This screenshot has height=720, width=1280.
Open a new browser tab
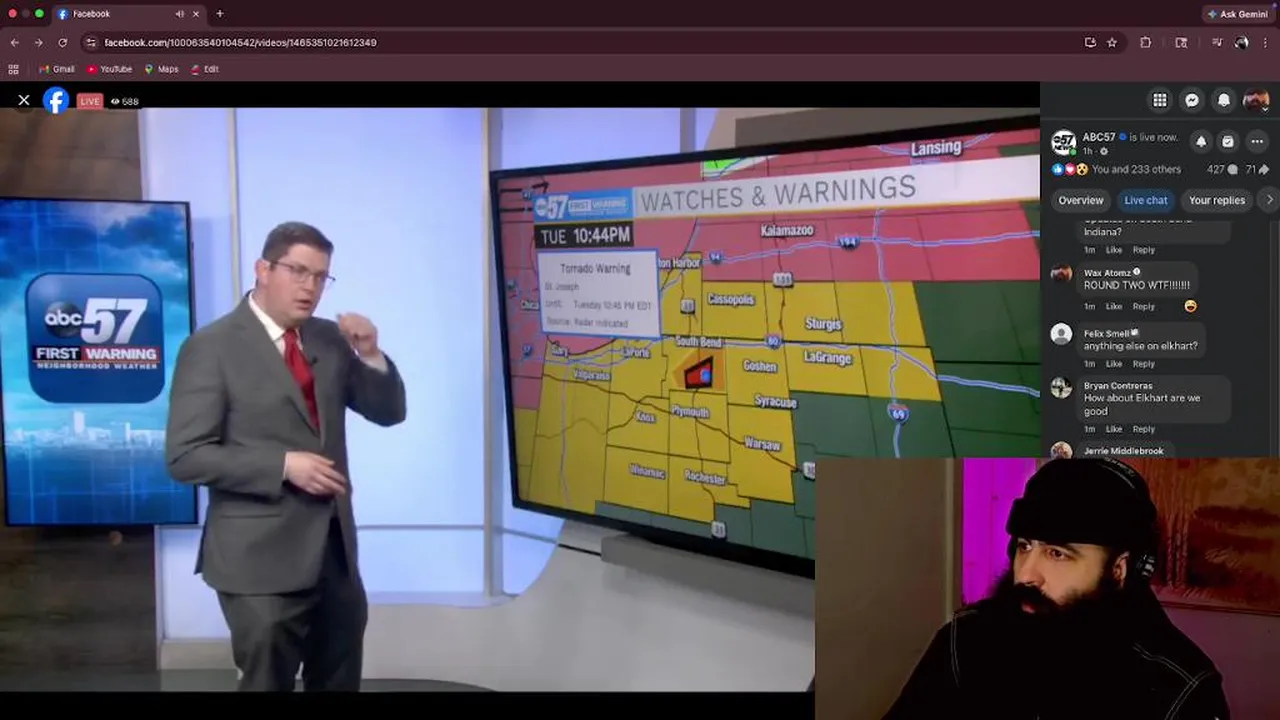click(x=220, y=14)
